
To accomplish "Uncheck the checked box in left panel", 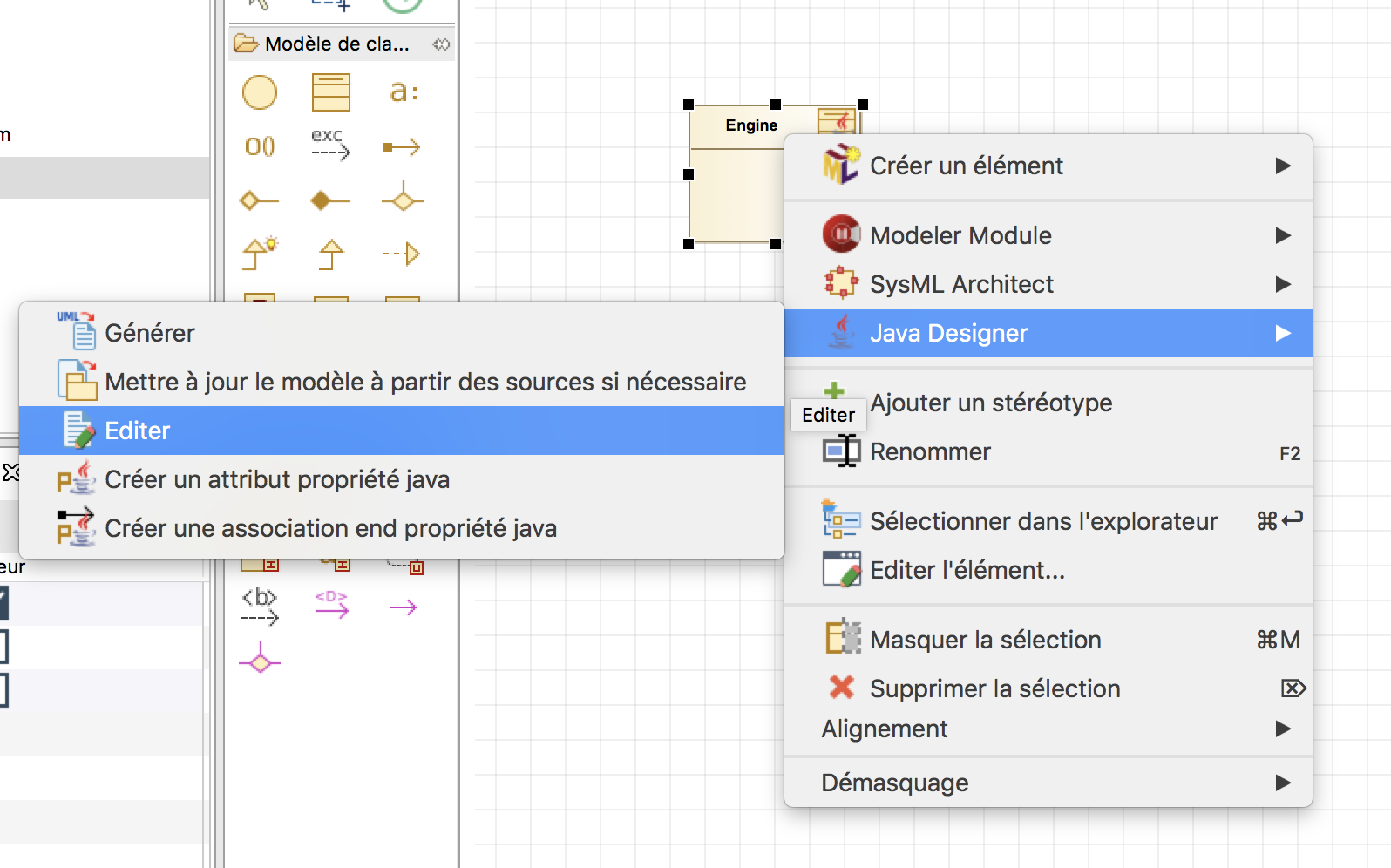I will coord(3,603).
